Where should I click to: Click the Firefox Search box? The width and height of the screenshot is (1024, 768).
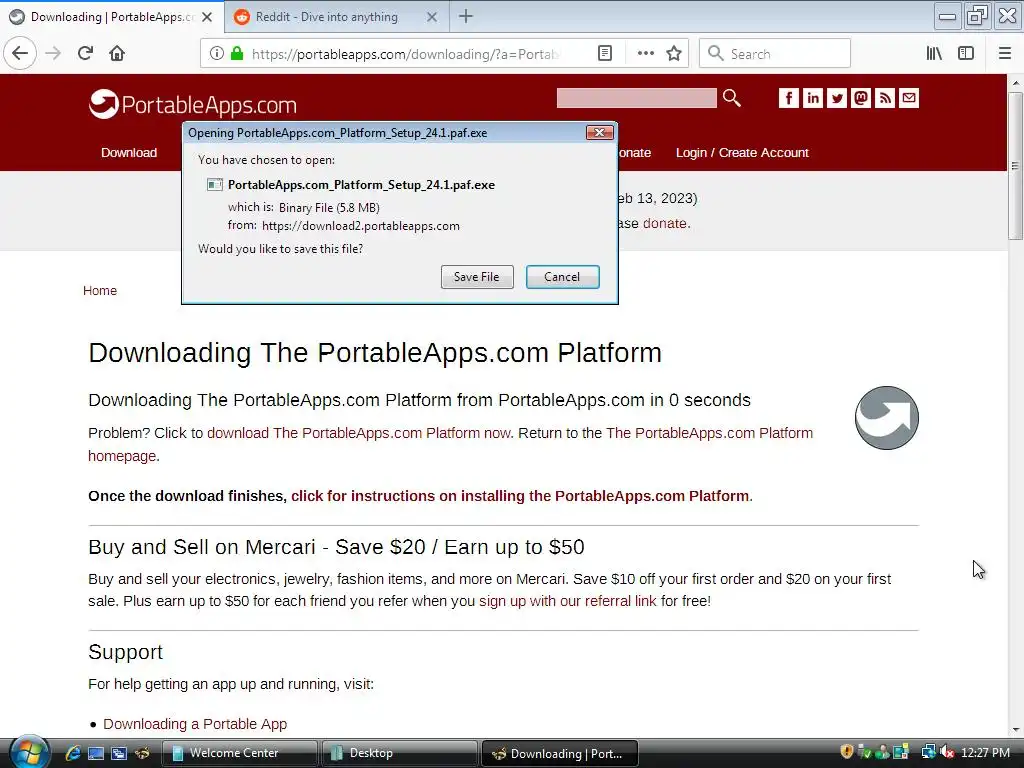[775, 54]
